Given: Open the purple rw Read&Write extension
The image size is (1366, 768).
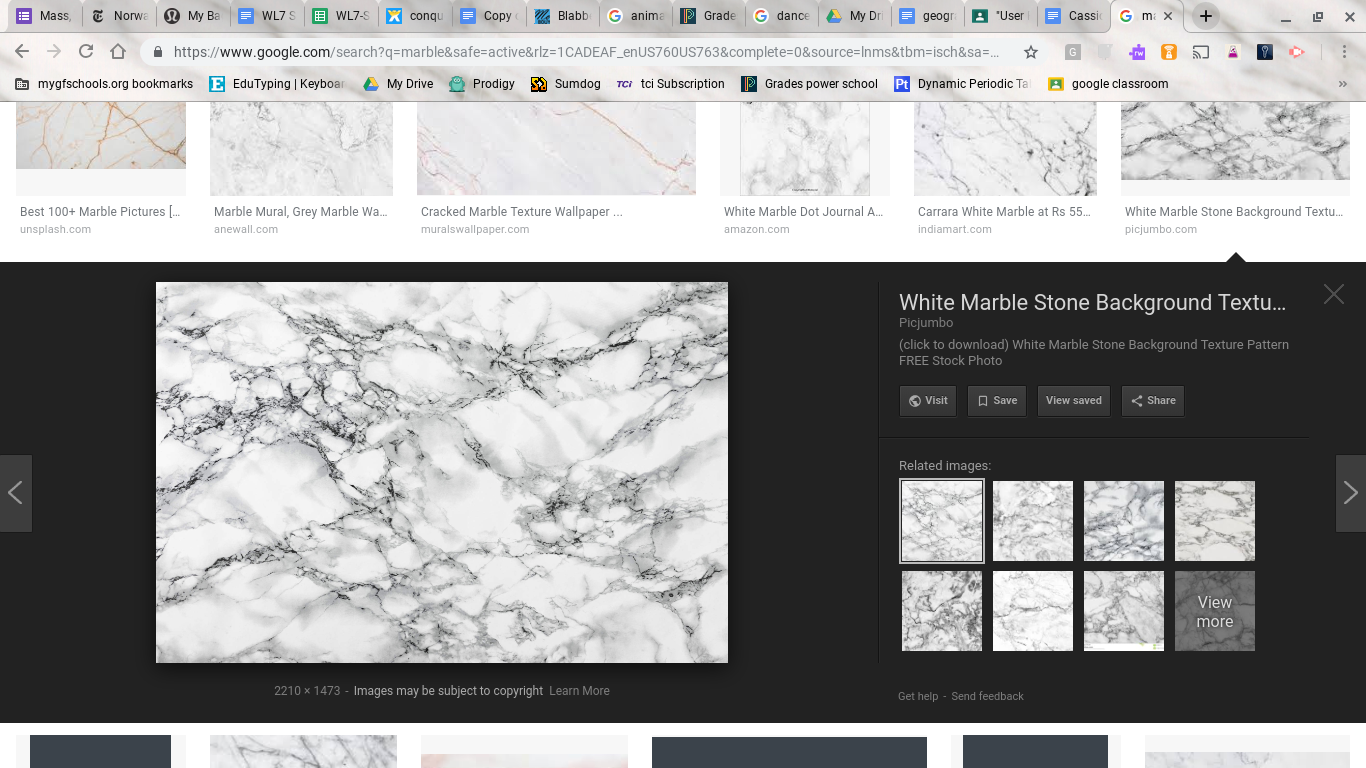Looking at the screenshot, I should 1137,52.
